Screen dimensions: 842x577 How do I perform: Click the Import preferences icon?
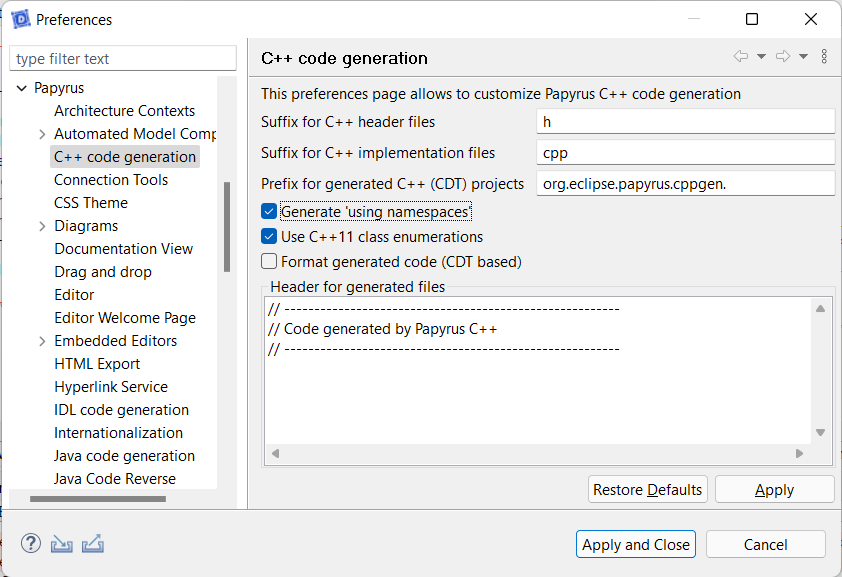pos(62,544)
